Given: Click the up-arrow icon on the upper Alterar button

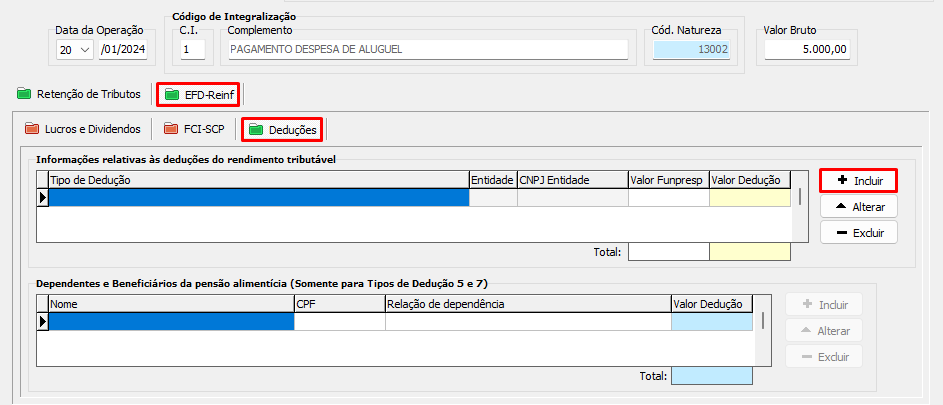Looking at the screenshot, I should pos(841,207).
